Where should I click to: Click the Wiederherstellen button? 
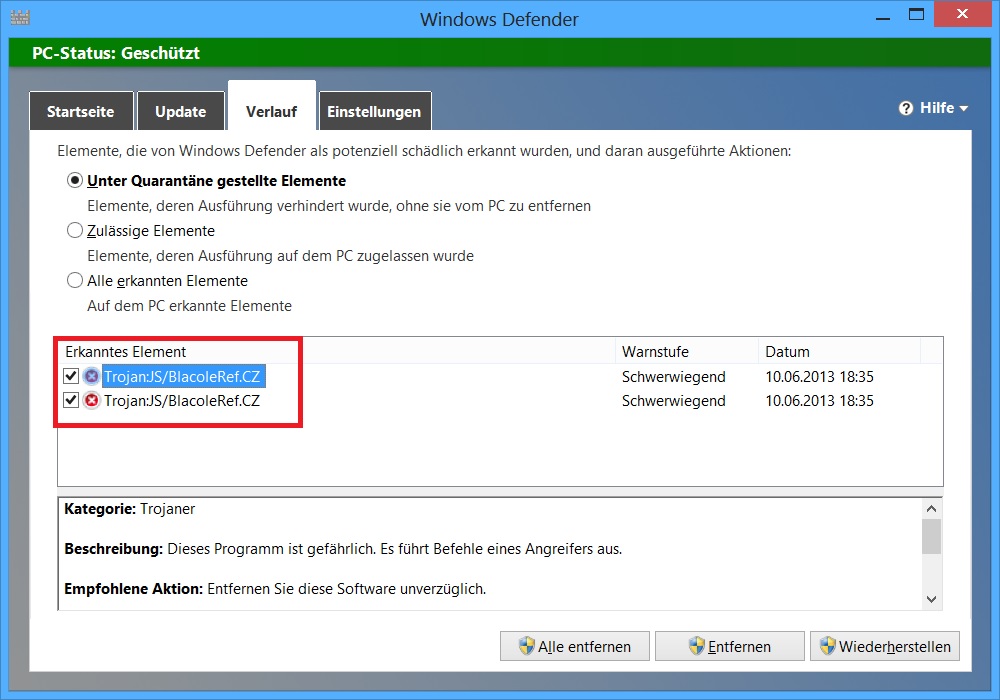[885, 646]
